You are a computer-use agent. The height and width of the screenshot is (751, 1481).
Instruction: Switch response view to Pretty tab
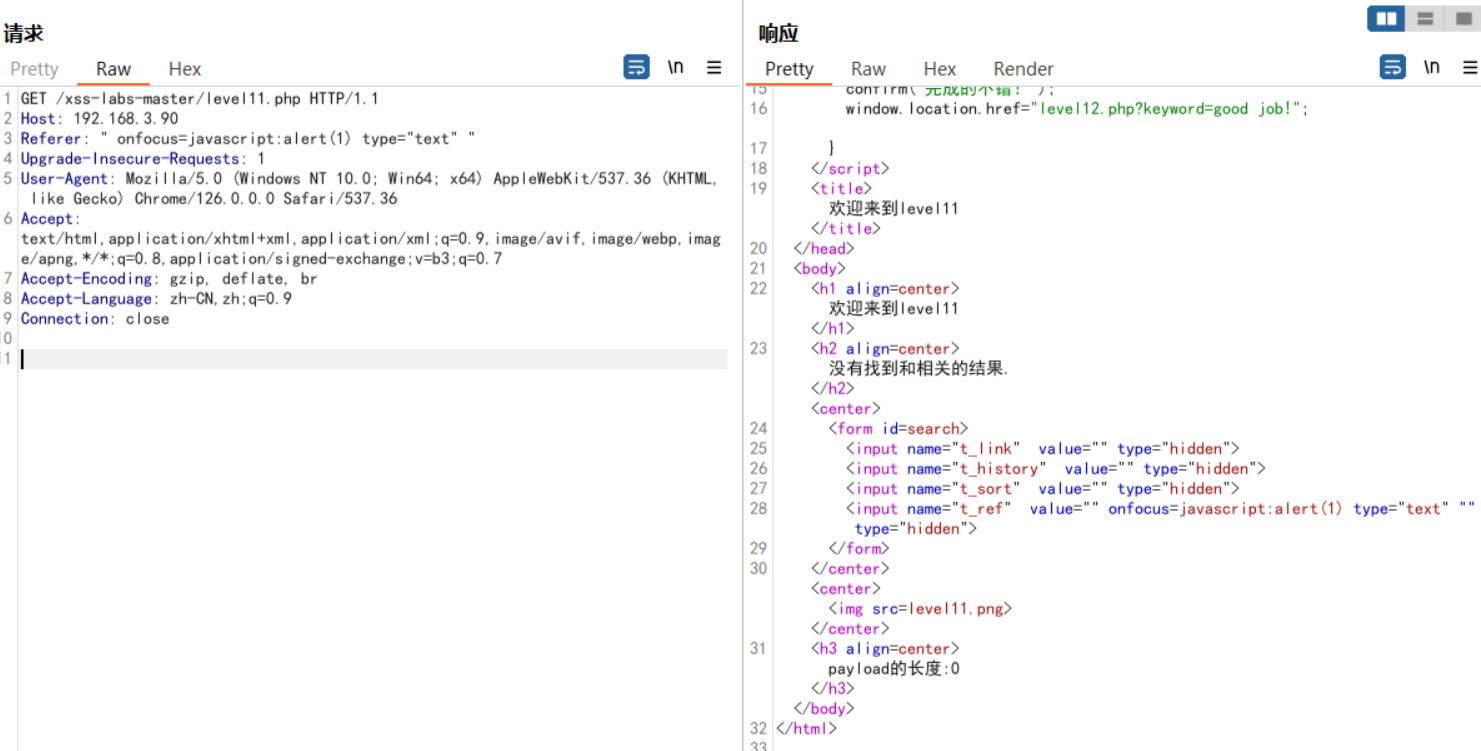(x=789, y=69)
